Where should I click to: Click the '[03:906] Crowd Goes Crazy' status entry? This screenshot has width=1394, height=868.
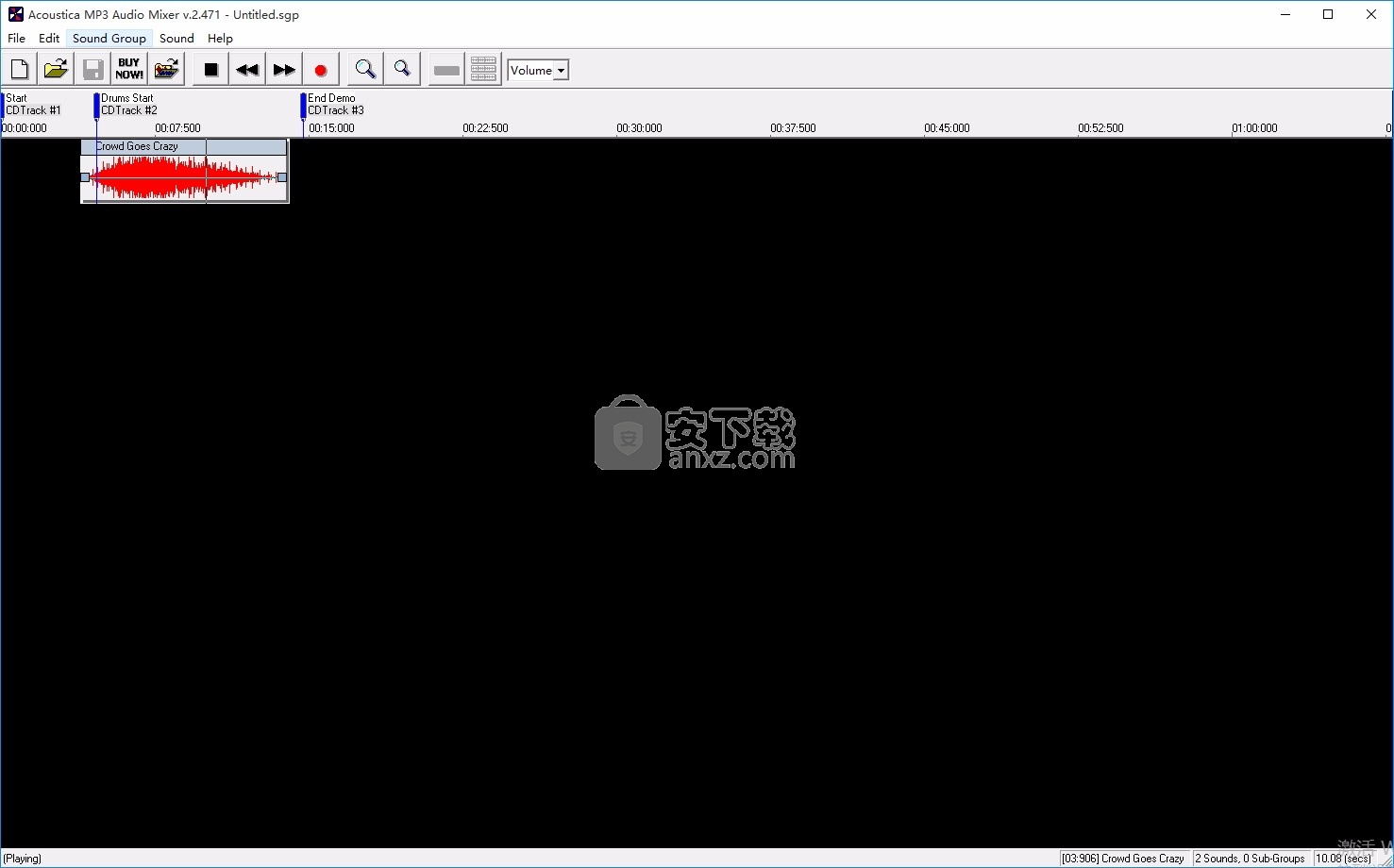coord(1123,859)
